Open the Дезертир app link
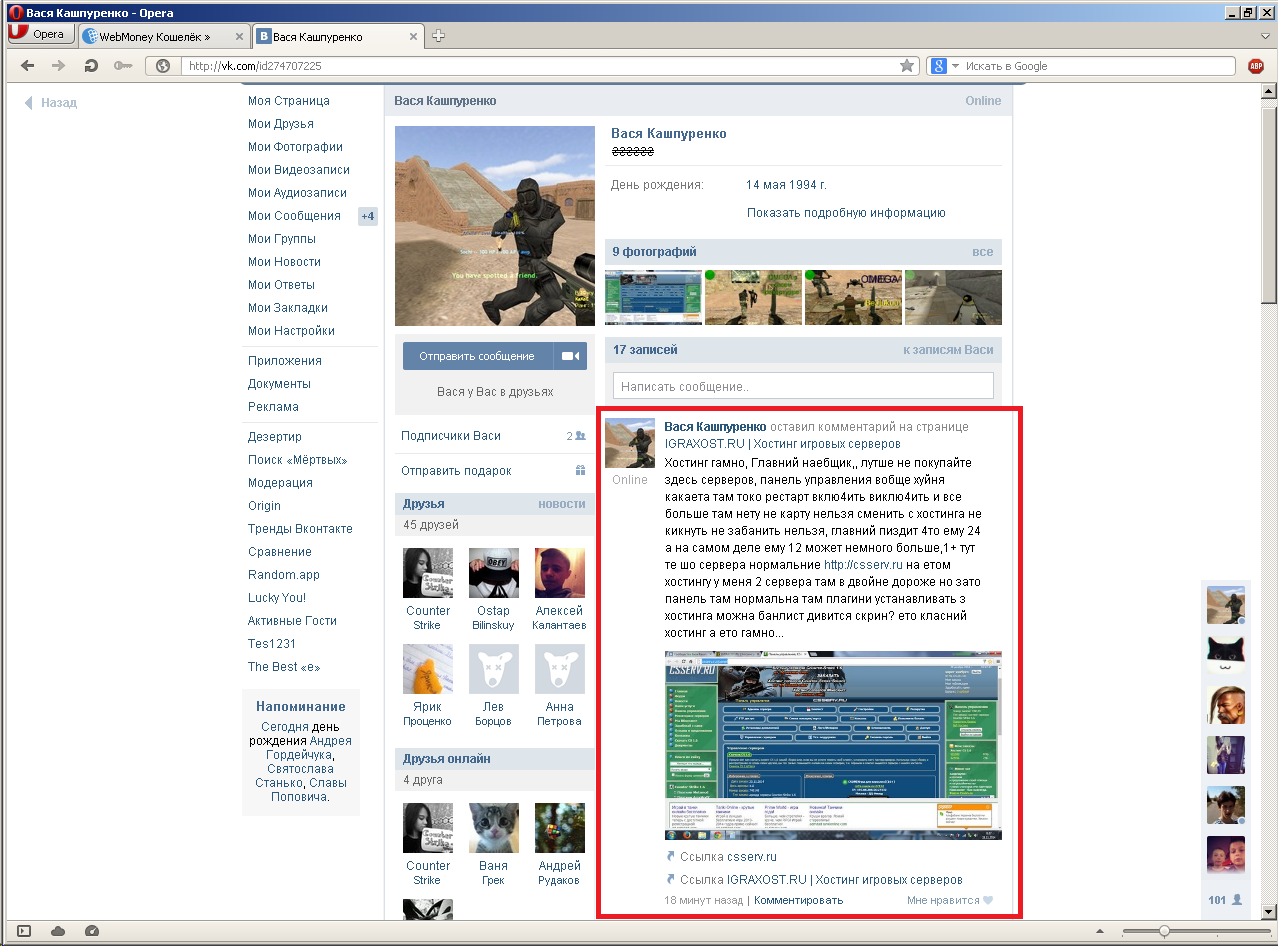1278x946 pixels. [275, 437]
